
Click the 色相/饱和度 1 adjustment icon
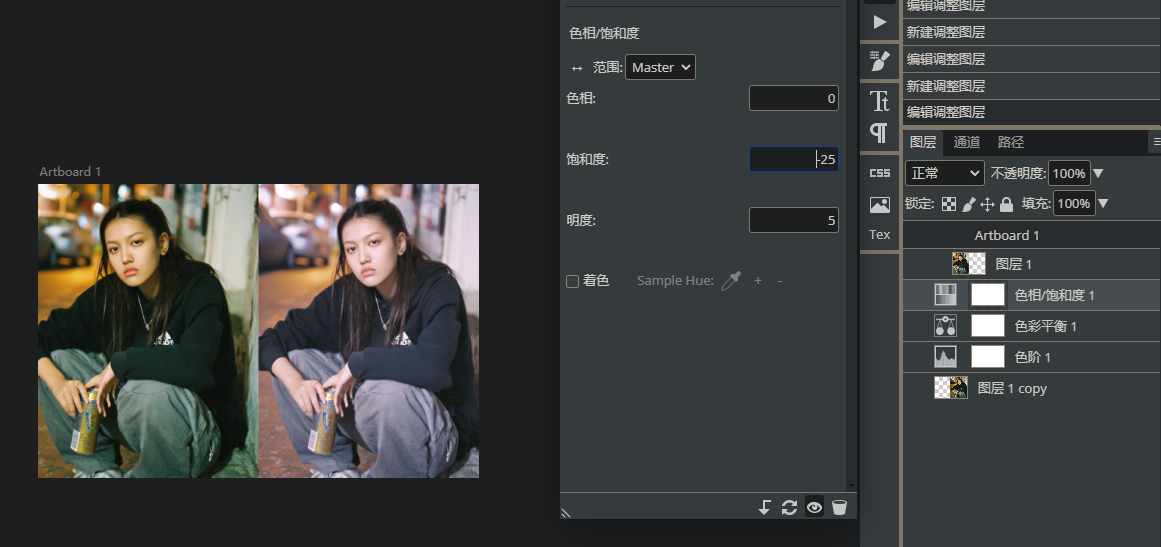pyautogui.click(x=946, y=295)
